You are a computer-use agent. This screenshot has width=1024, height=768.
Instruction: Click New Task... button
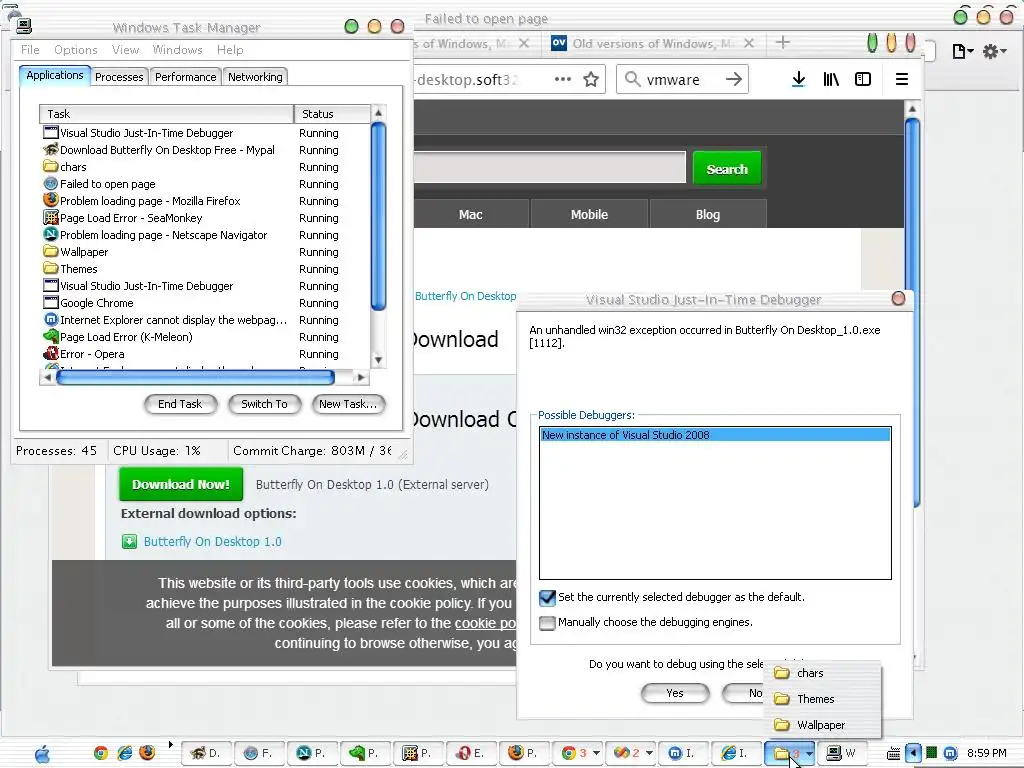click(x=348, y=404)
